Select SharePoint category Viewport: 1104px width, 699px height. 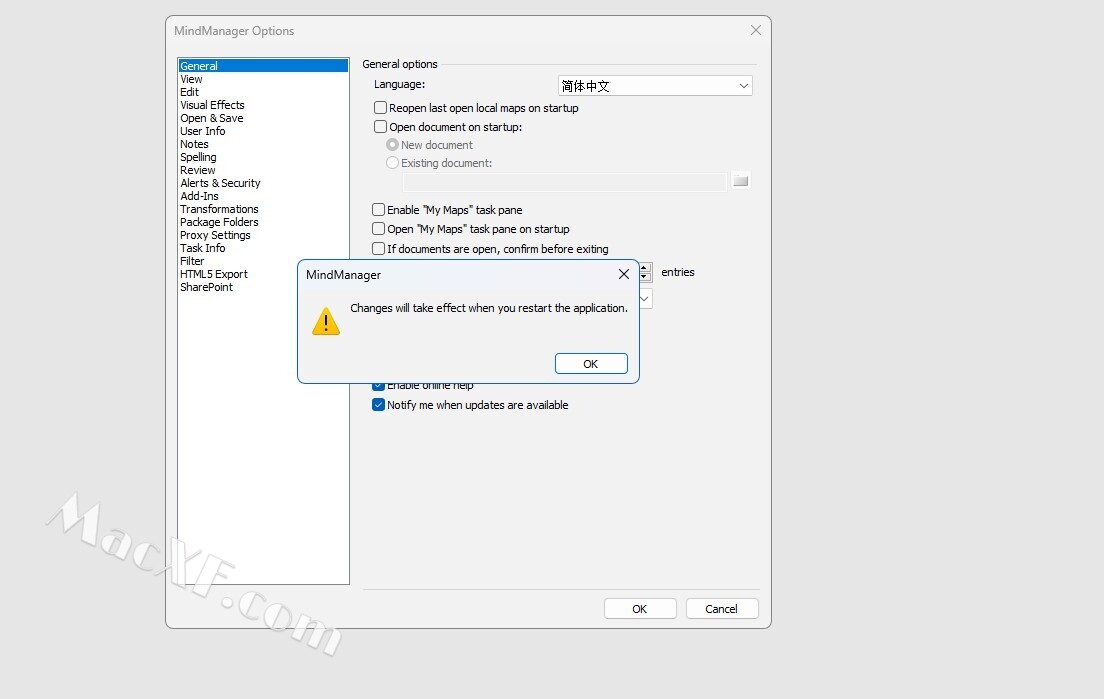point(206,287)
